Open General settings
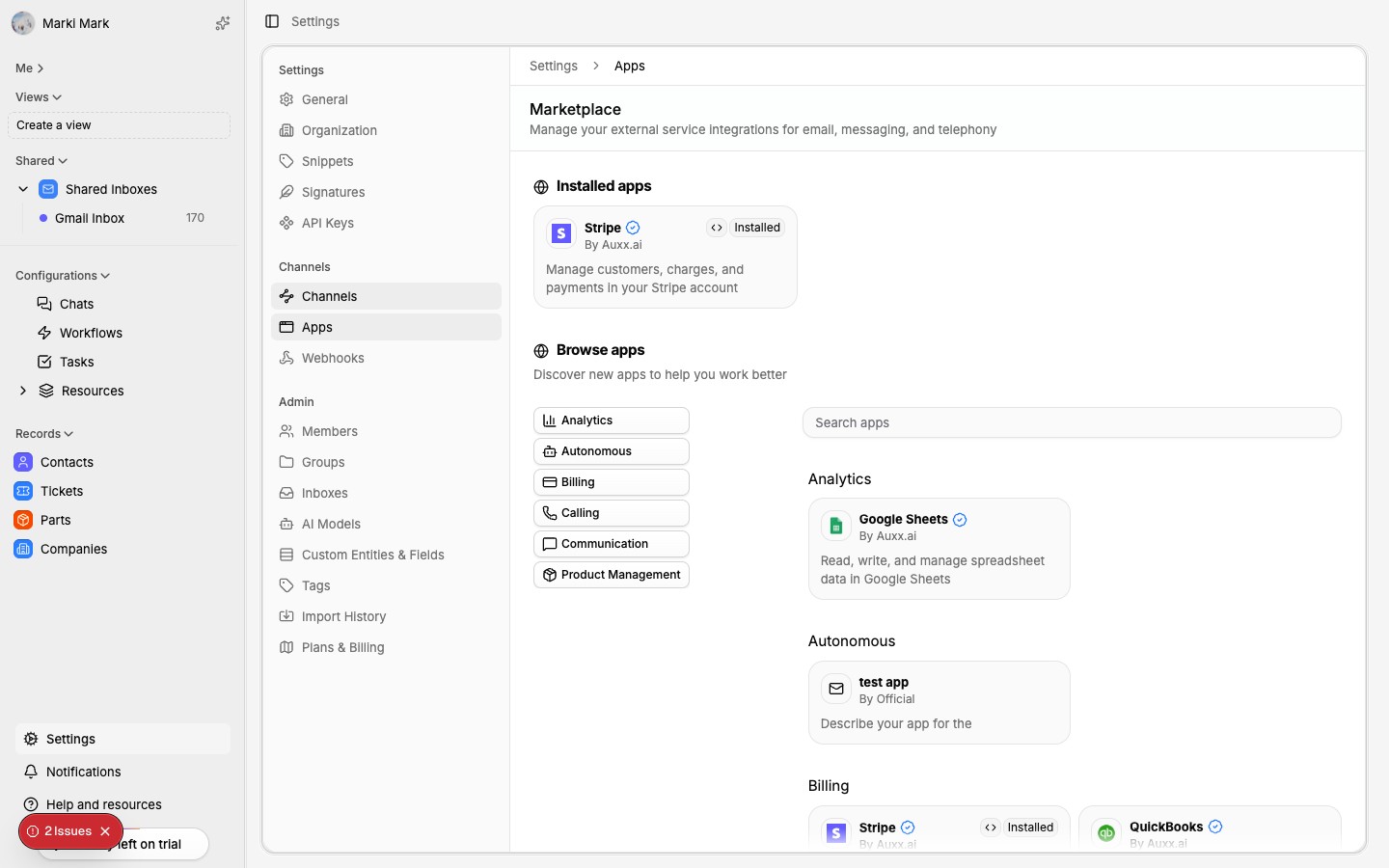Image resolution: width=1389 pixels, height=868 pixels. 386,99
